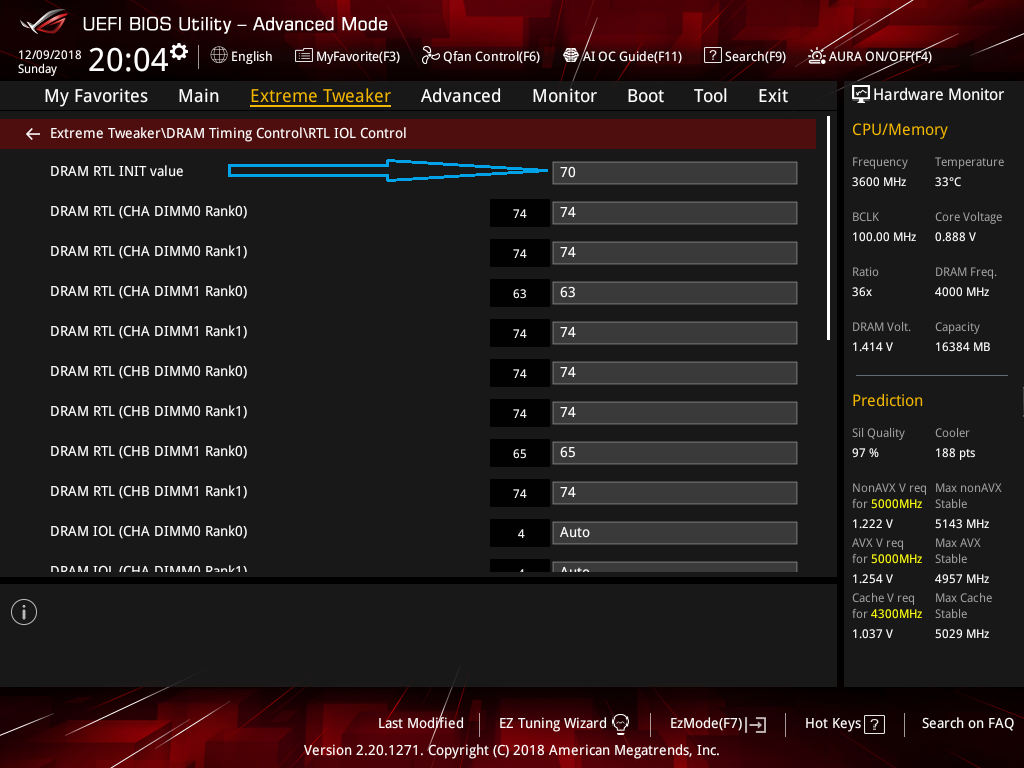Select DRAM RTL (CHB DIMM1 Rank0) label
Image resolution: width=1024 pixels, height=768 pixels.
[x=148, y=451]
